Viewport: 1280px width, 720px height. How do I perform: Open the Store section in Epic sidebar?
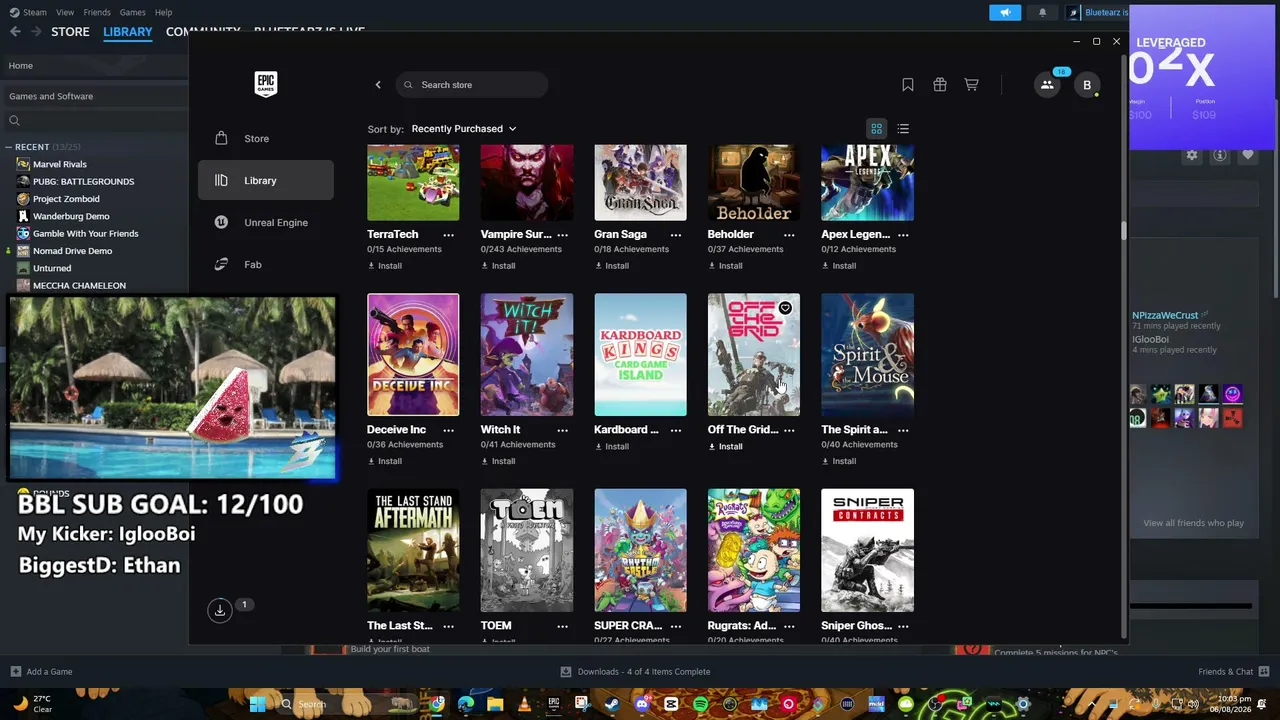tap(266, 139)
